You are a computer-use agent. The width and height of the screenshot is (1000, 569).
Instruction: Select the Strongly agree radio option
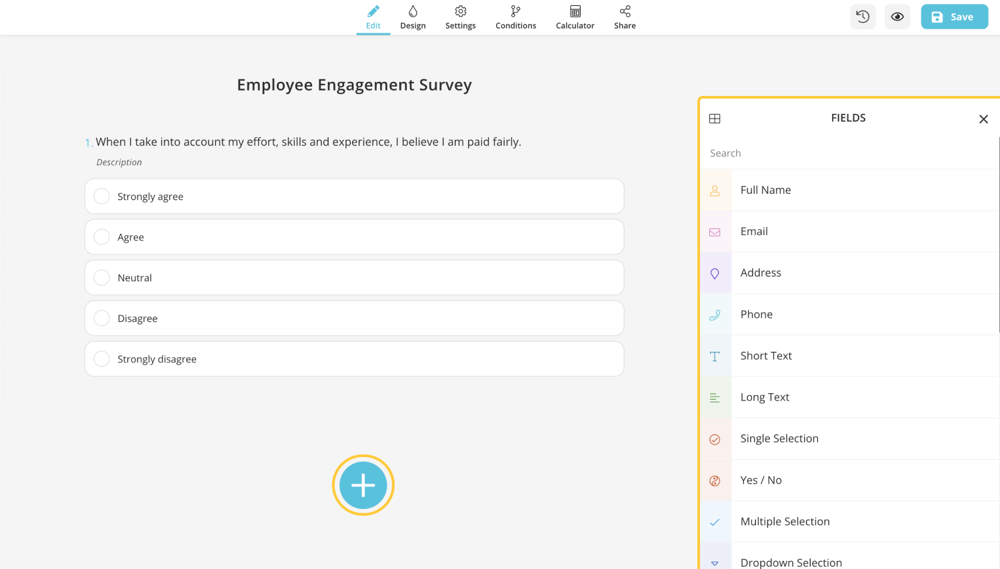102,197
